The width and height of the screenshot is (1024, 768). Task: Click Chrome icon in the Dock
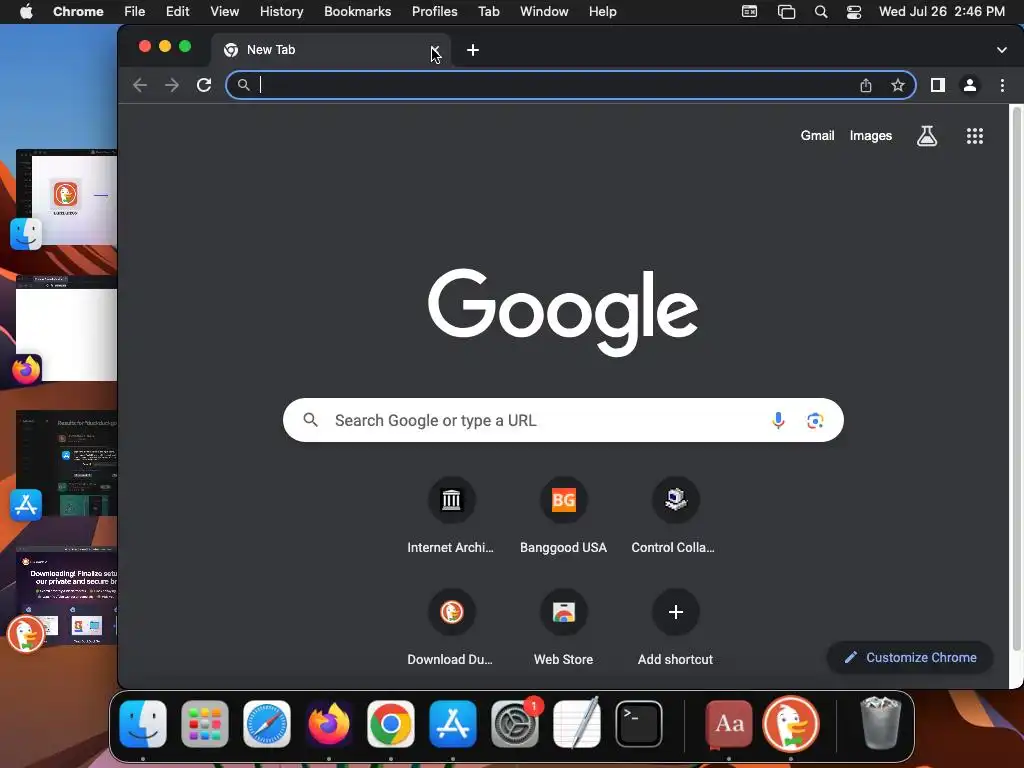(x=391, y=724)
